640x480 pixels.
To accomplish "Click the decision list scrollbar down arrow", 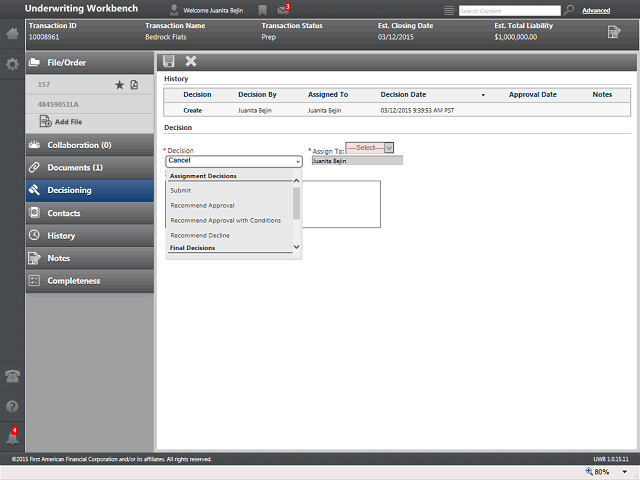I will coord(297,247).
